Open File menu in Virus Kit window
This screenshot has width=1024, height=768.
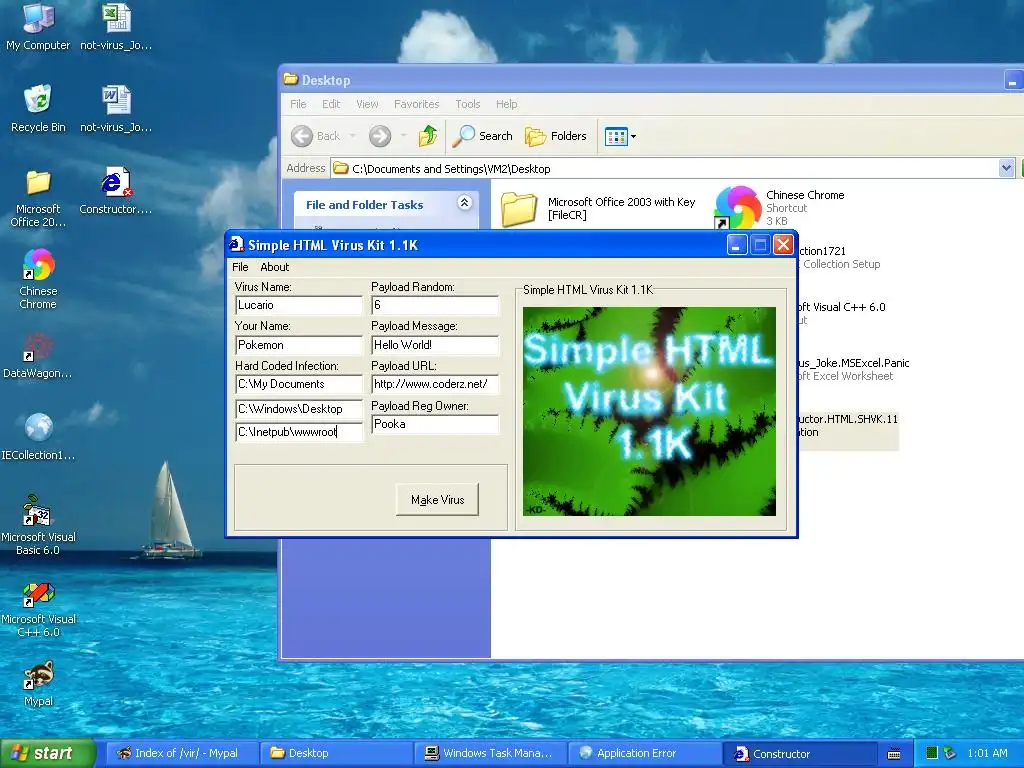pos(240,266)
